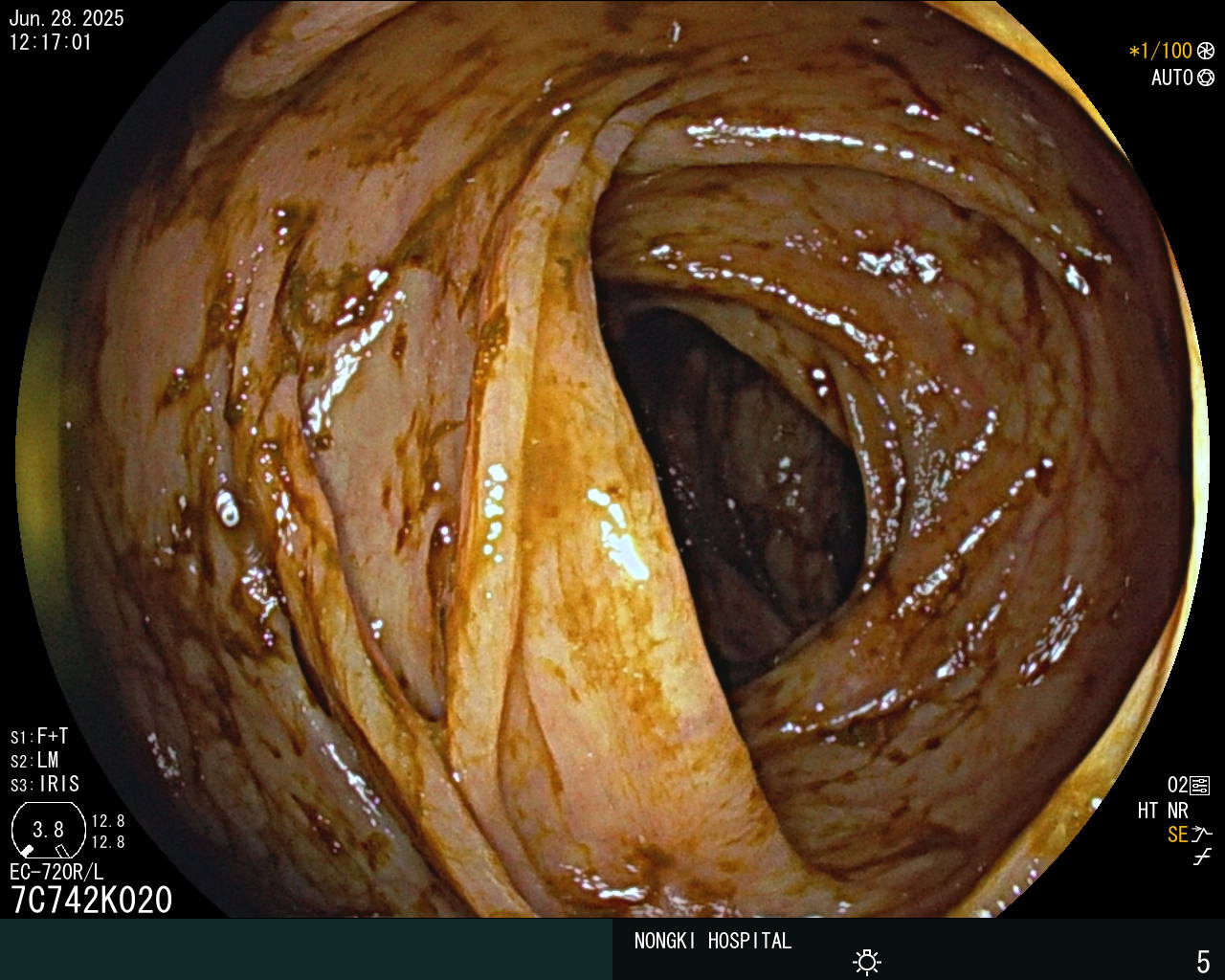The width and height of the screenshot is (1225, 980).
Task: Click the upper 12.8 scope diameter value
Action: point(108,821)
